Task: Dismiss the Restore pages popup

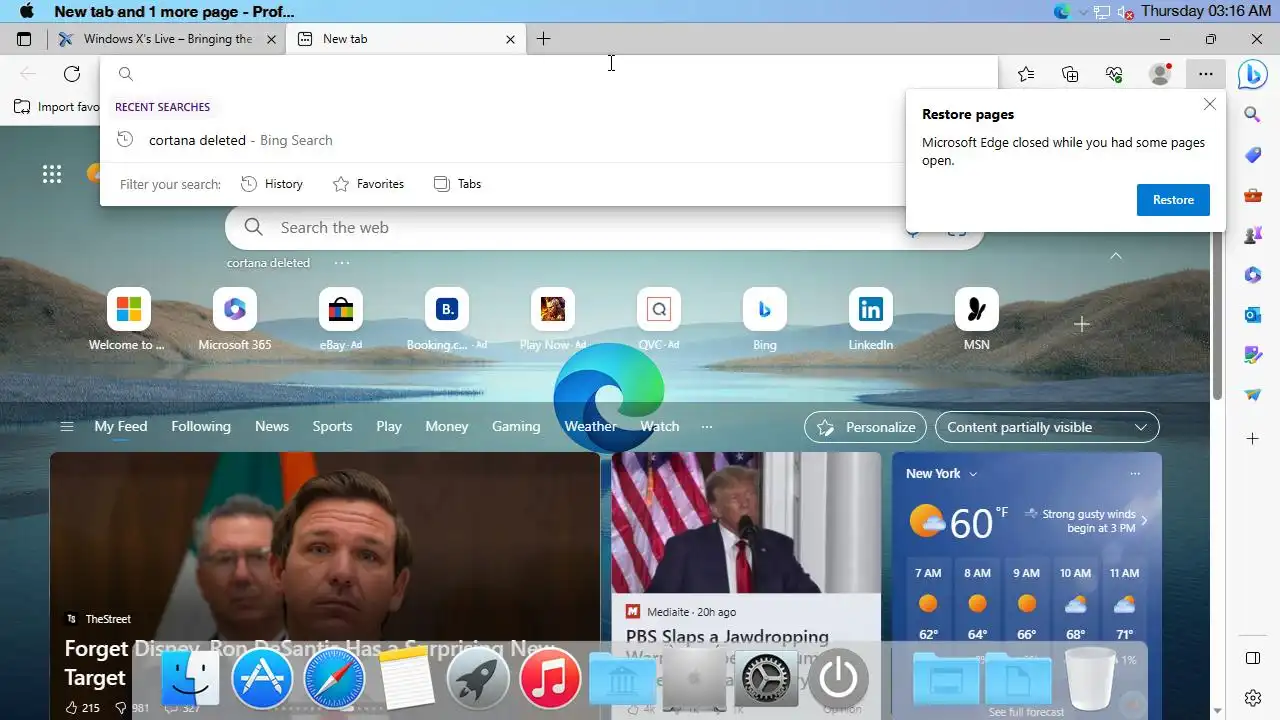Action: click(x=1210, y=104)
